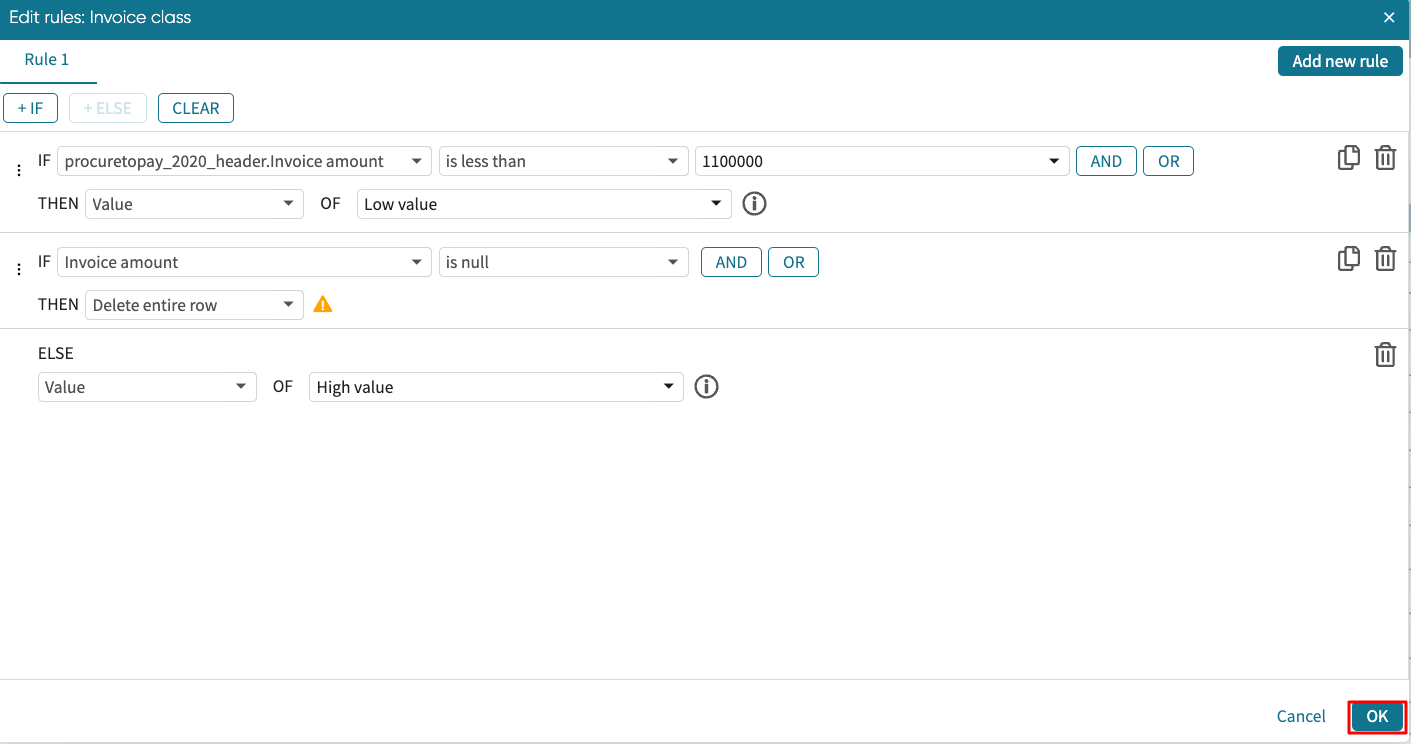Close the Edit rules dialog
Viewport: 1411px width, 744px height.
[x=1388, y=18]
